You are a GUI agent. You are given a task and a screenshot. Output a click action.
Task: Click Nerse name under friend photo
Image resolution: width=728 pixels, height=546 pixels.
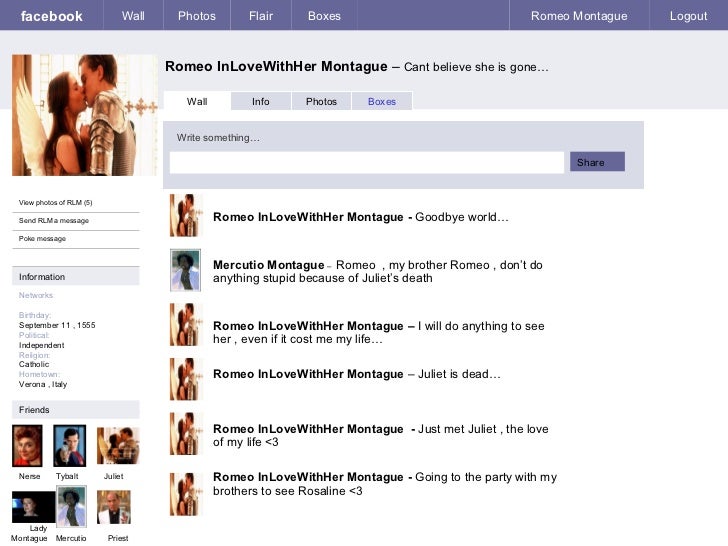pos(29,476)
